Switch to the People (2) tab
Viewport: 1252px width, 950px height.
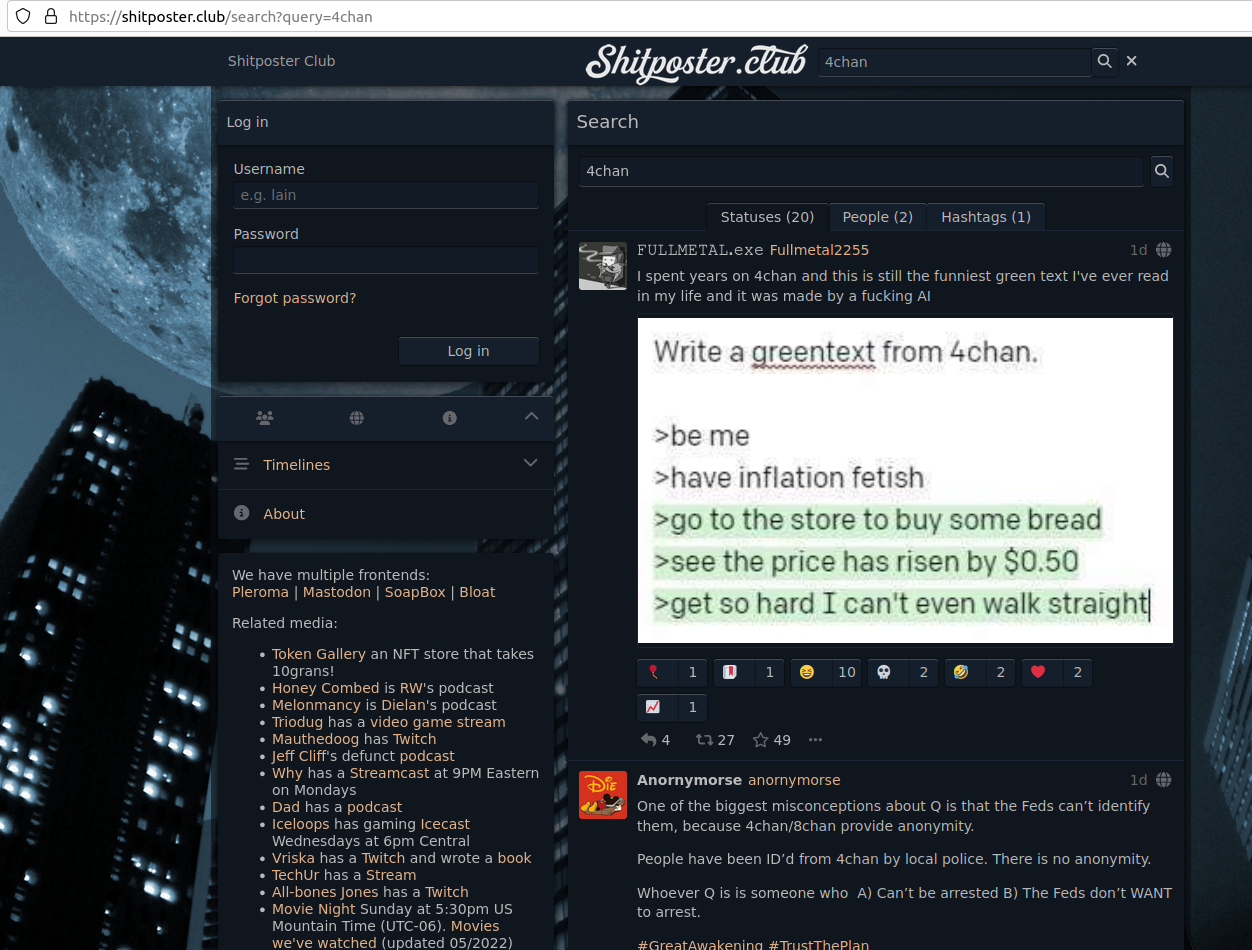point(877,217)
